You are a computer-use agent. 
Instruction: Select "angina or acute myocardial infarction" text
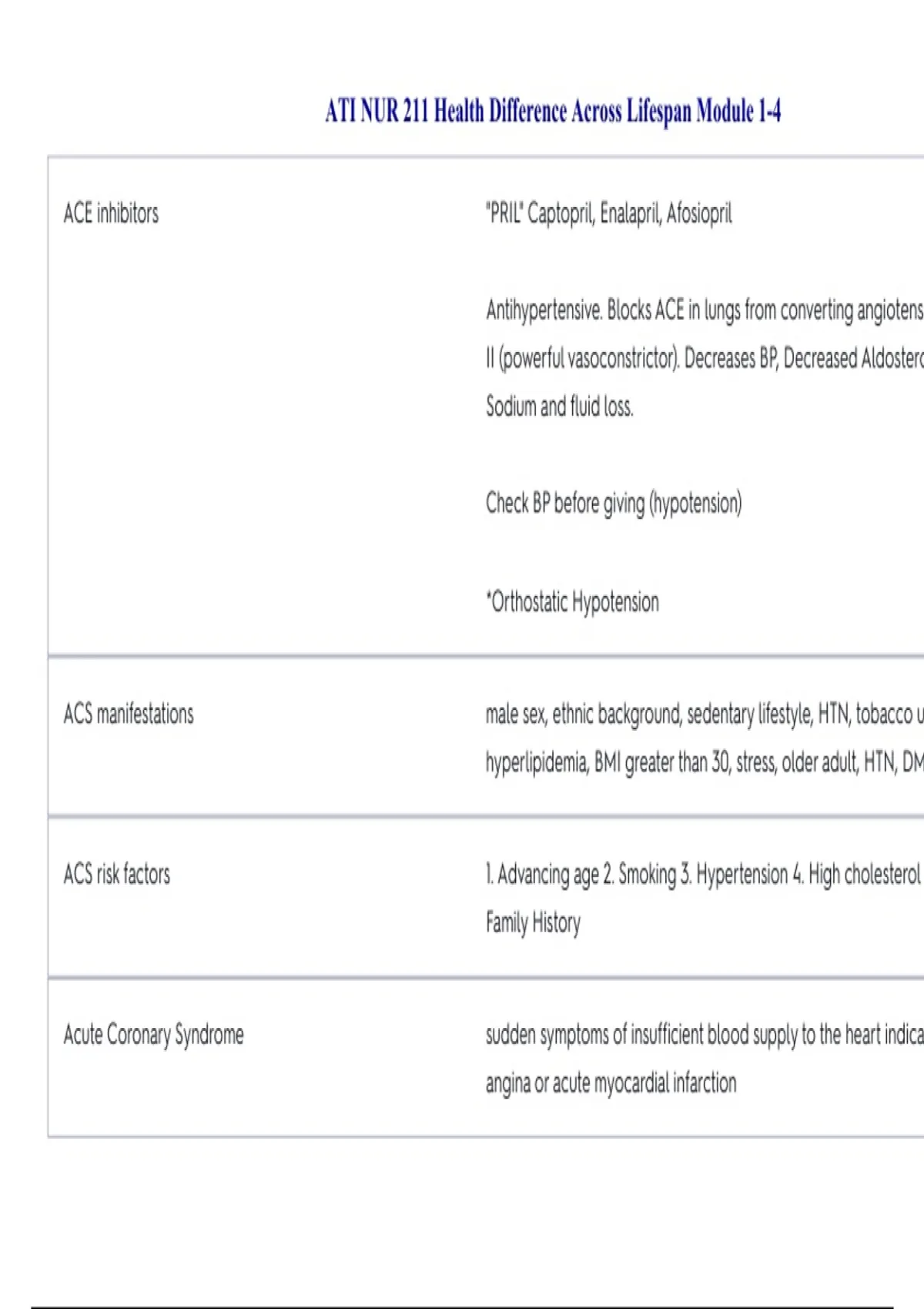(x=611, y=1083)
